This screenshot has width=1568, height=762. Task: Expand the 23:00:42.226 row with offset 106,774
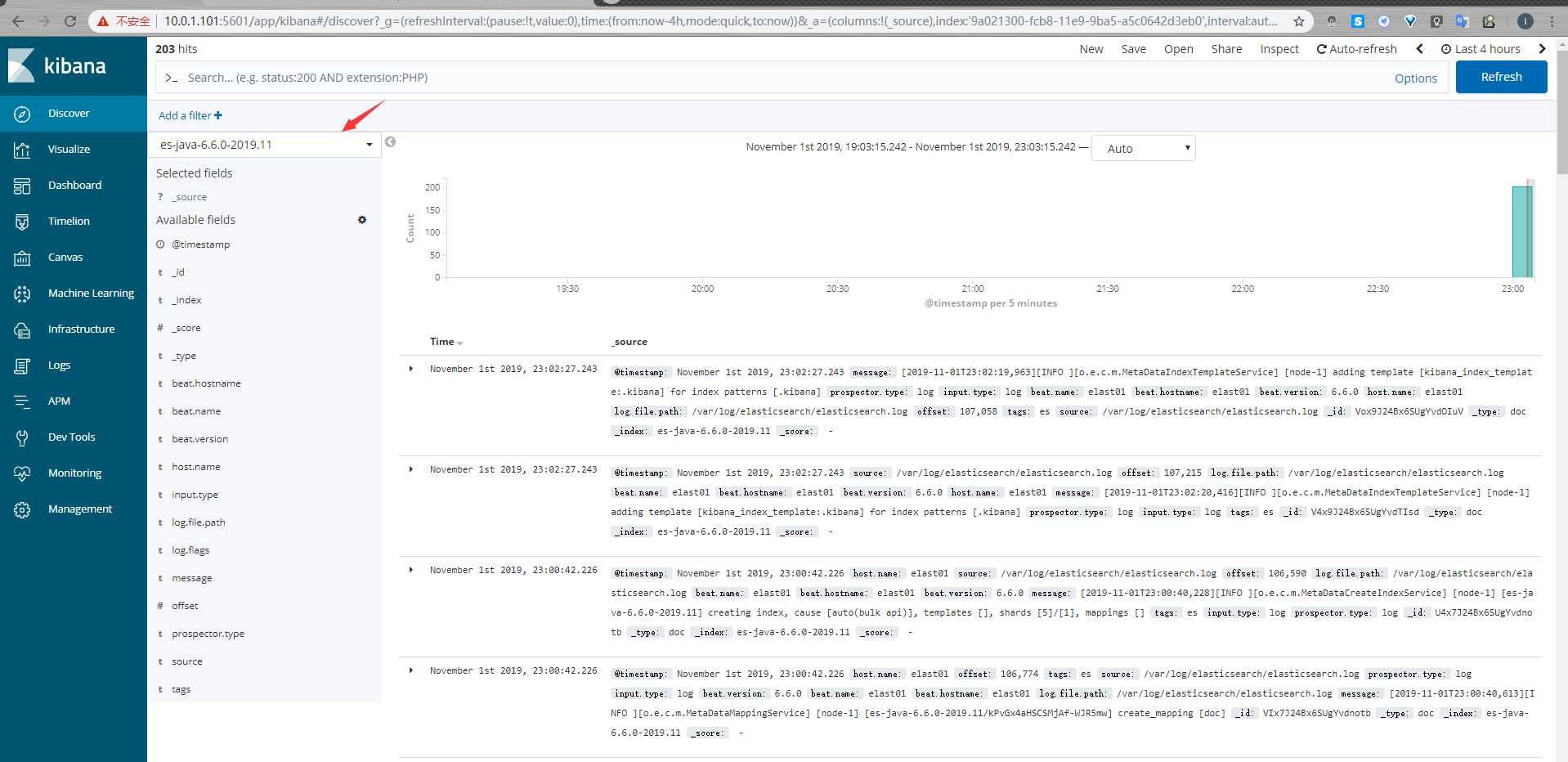tap(411, 670)
